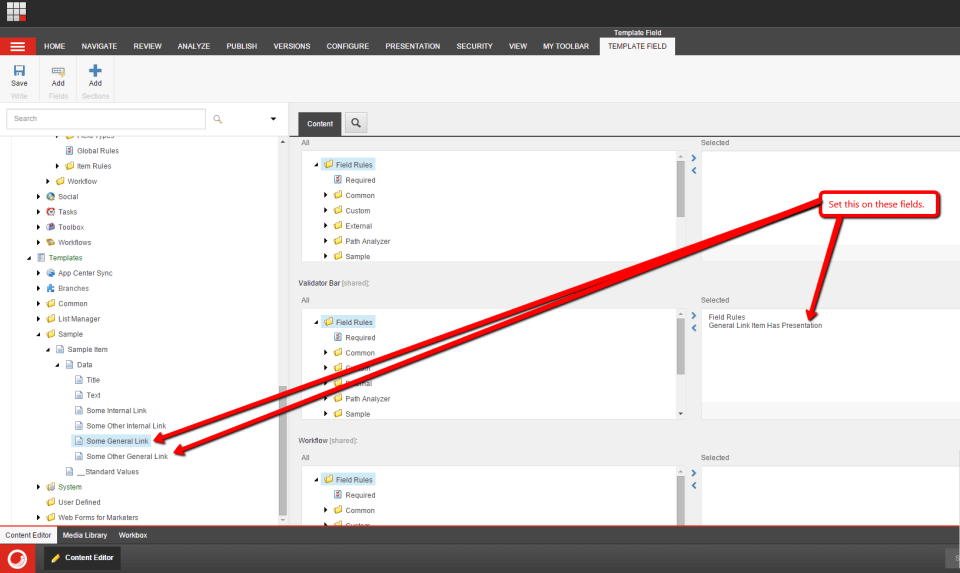
Task: Click the Tasks node icon
Action: click(51, 212)
